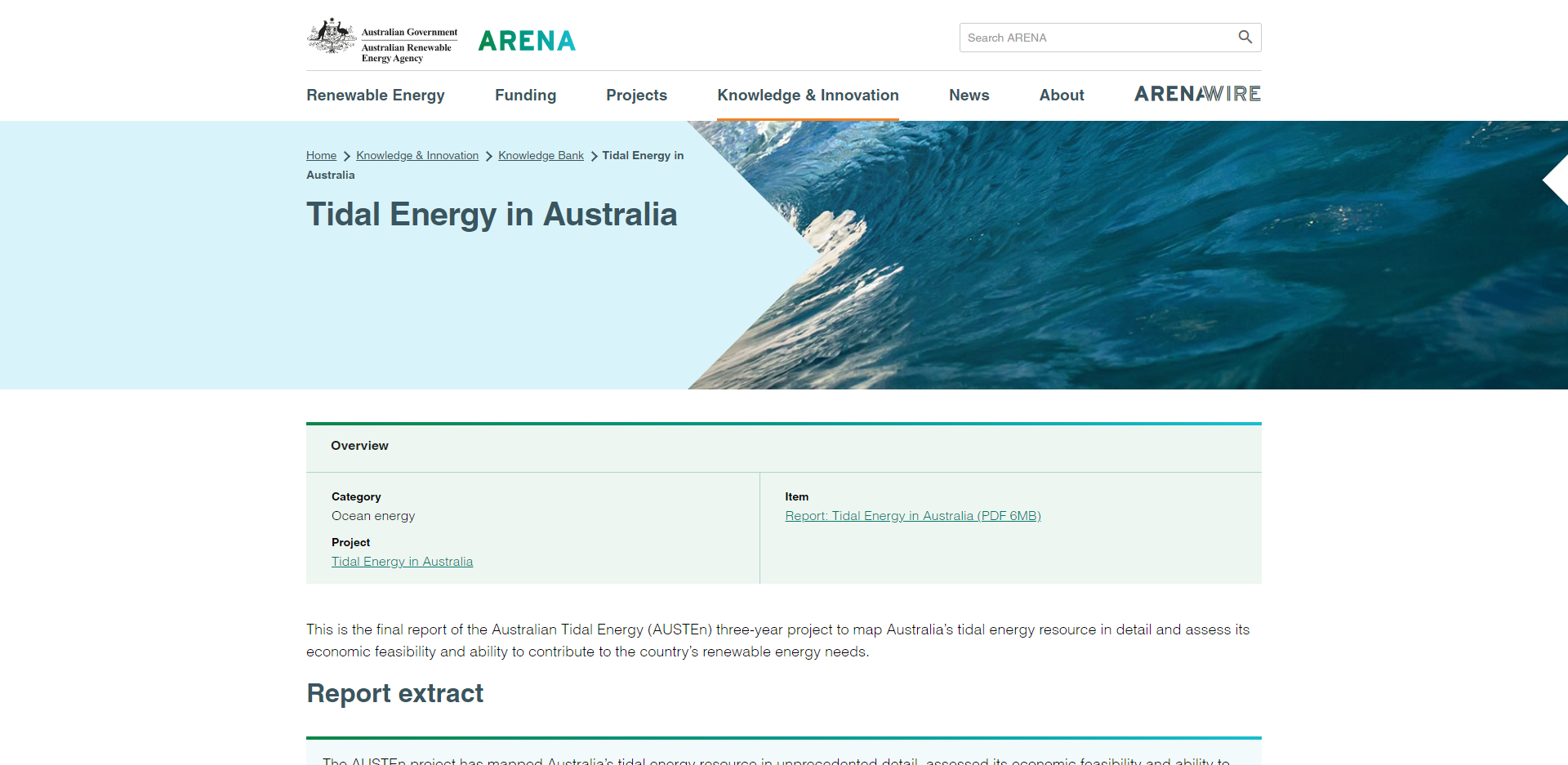This screenshot has height=765, width=1568.
Task: Click the ocean wave banner image
Action: click(1143, 261)
